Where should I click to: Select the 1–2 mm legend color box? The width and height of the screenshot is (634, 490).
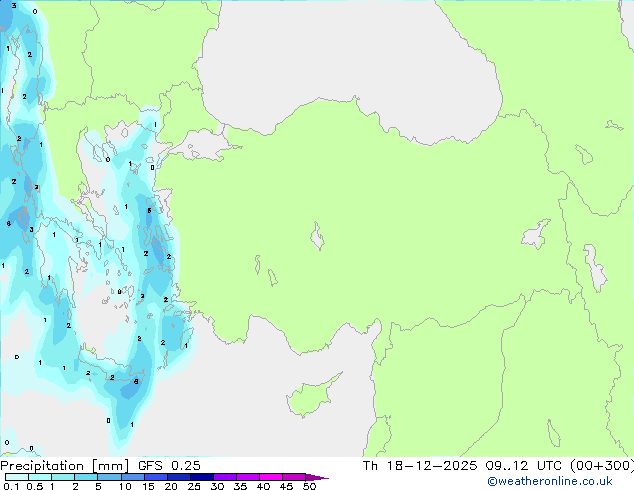click(63, 477)
